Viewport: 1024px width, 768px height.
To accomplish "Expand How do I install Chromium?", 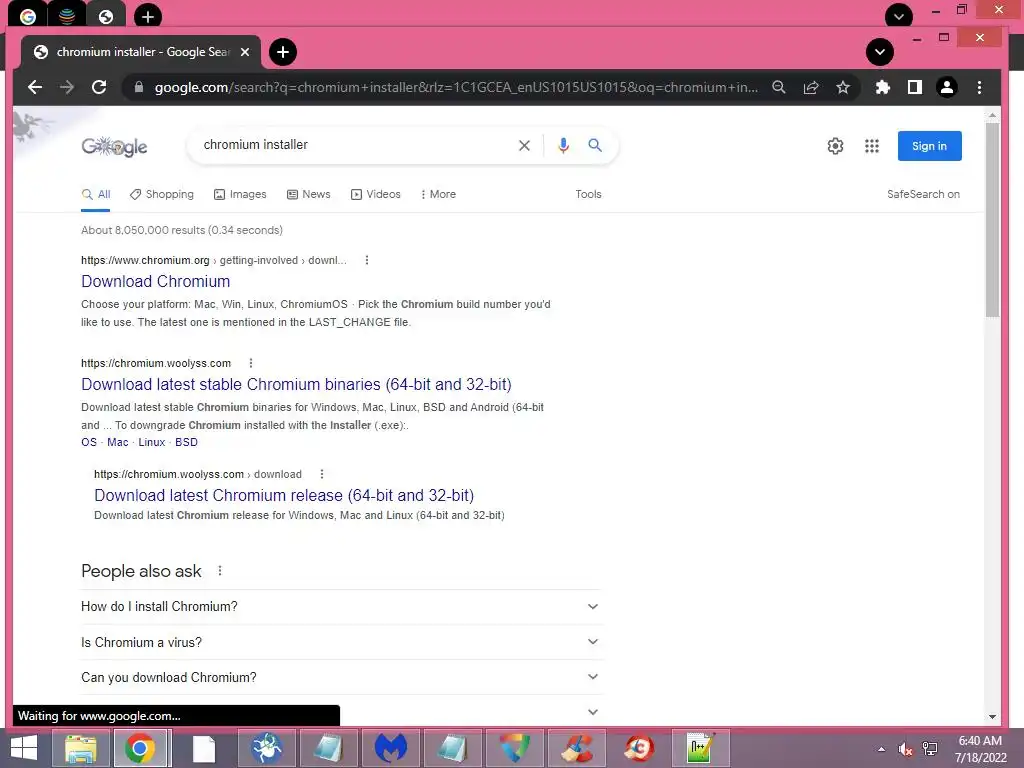I will tap(341, 607).
